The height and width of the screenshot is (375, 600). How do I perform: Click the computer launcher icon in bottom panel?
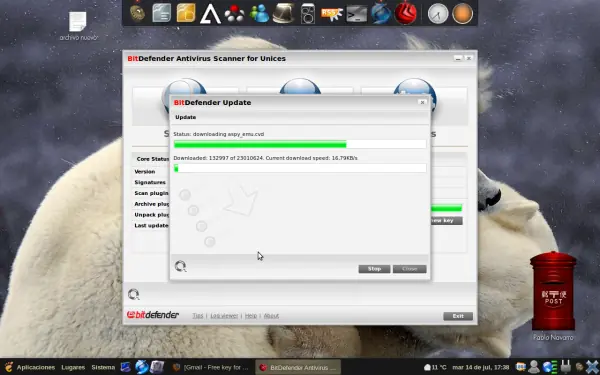pos(157,367)
